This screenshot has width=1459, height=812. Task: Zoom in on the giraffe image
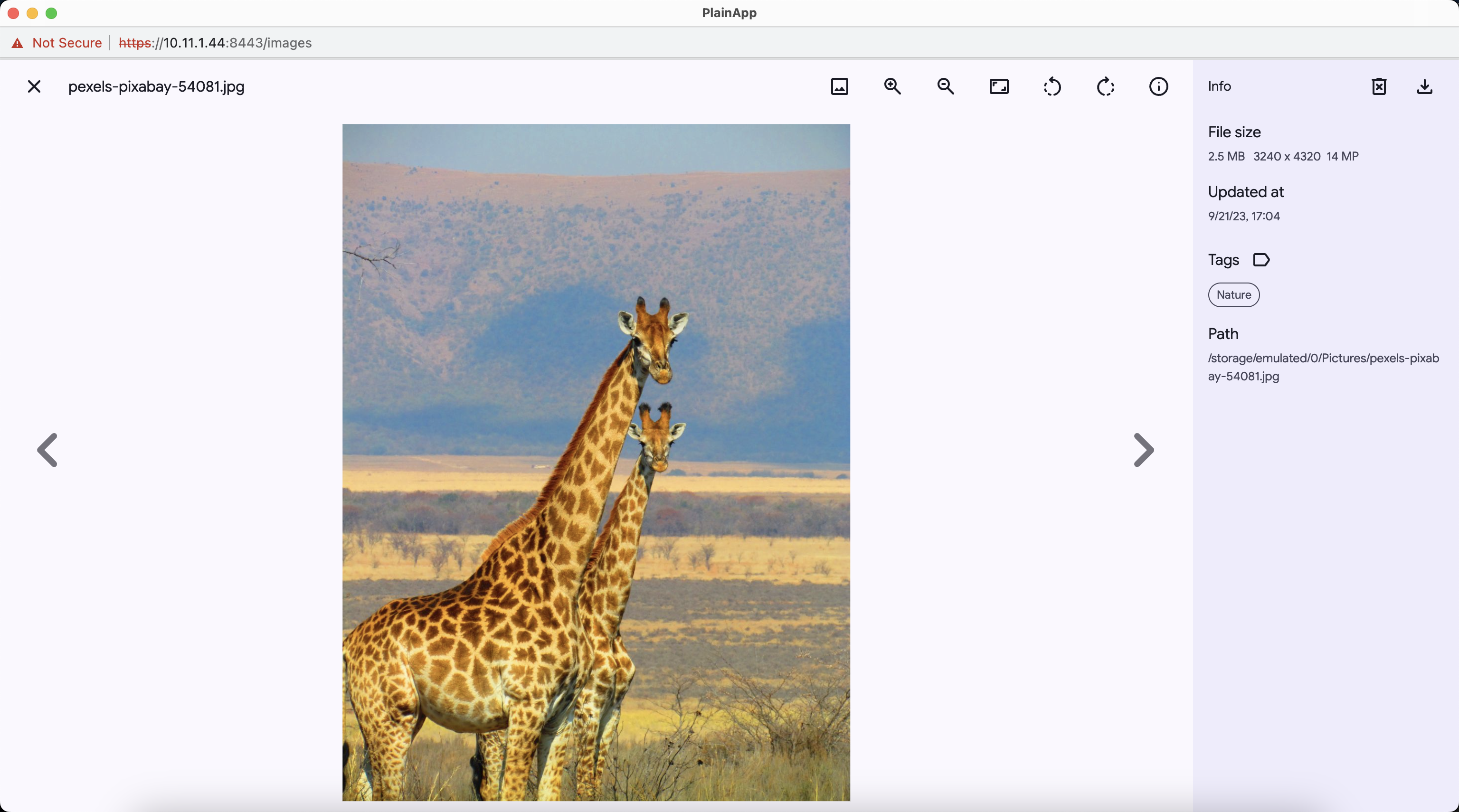(x=892, y=86)
